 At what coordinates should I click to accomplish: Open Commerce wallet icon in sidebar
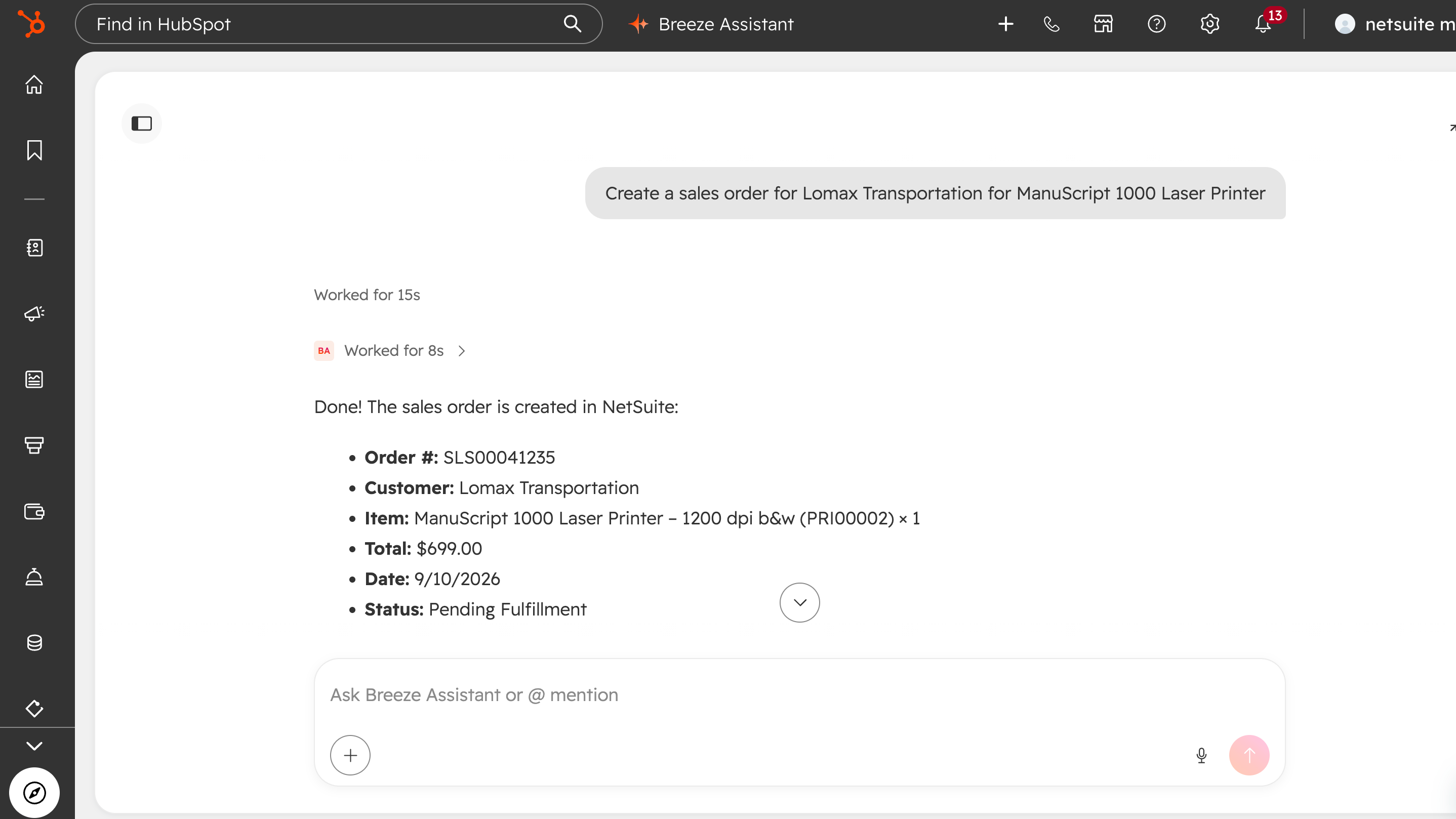34,511
